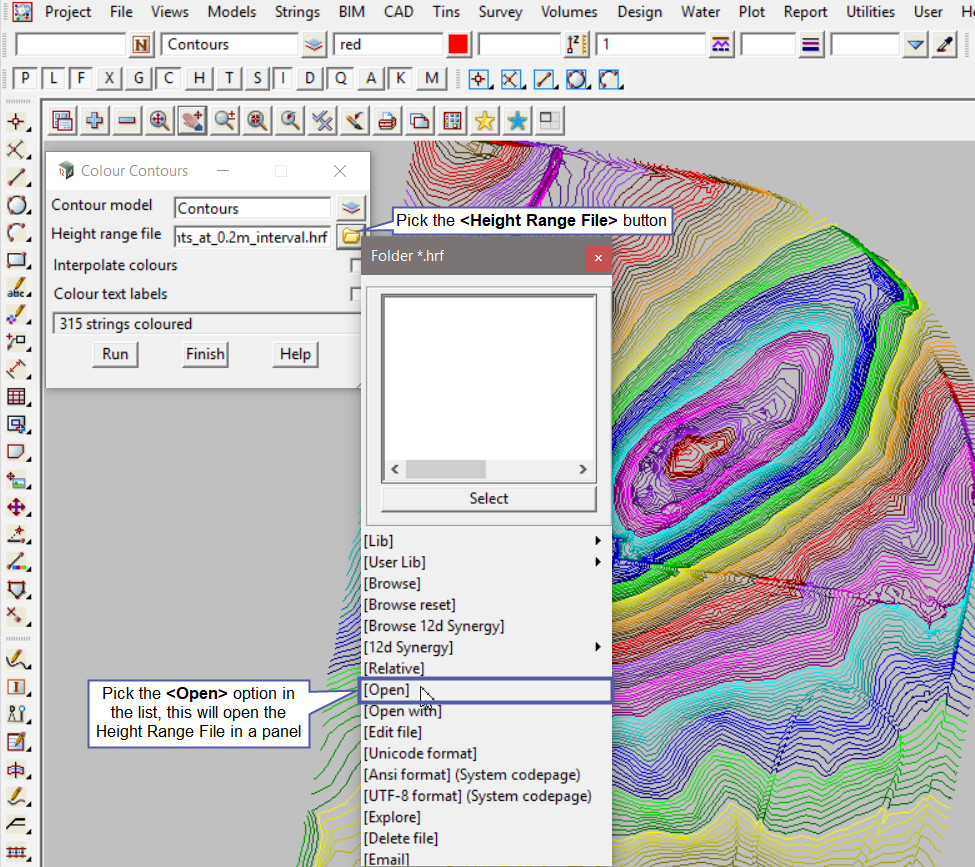This screenshot has height=867, width=975.
Task: Select the eyedropper icon in top toolbar
Action: tap(944, 45)
